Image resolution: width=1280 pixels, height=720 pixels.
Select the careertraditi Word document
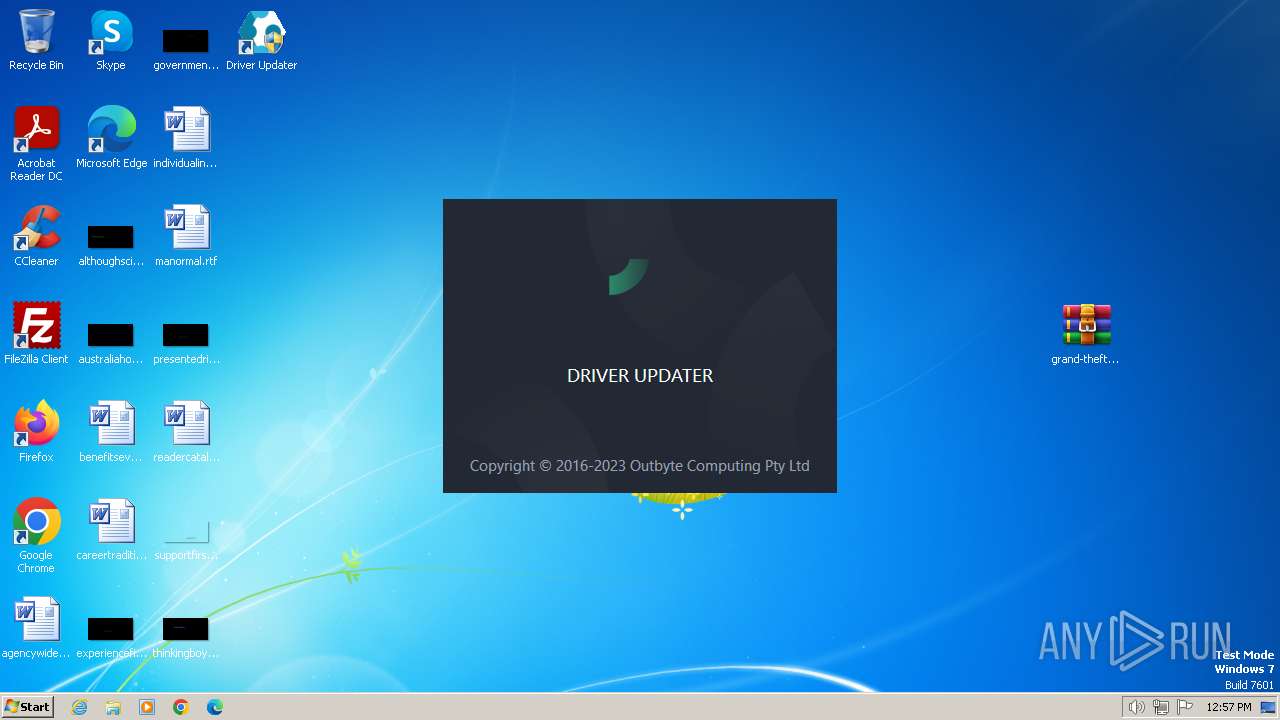coord(111,530)
